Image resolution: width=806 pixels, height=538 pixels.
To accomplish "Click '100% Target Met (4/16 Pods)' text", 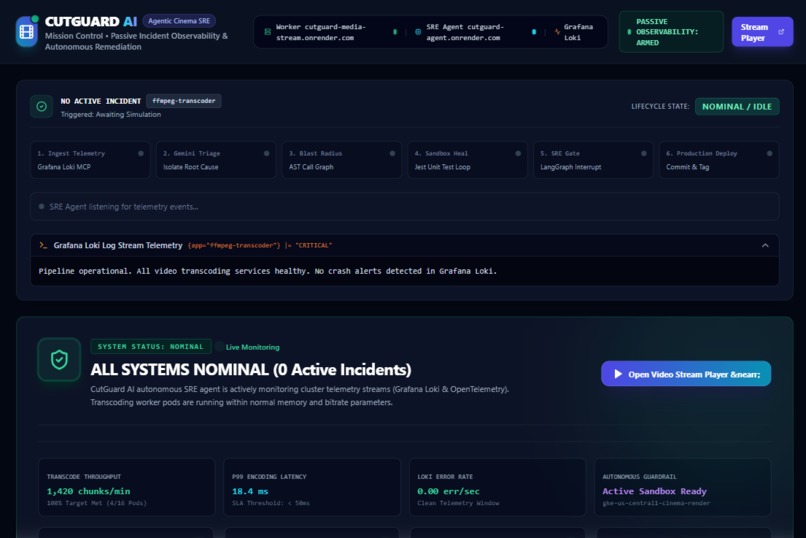I will 97,503.
